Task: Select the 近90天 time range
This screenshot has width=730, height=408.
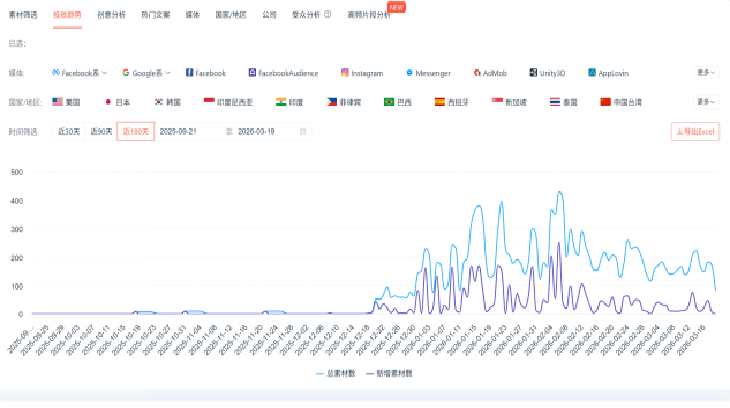Action: pyautogui.click(x=100, y=131)
